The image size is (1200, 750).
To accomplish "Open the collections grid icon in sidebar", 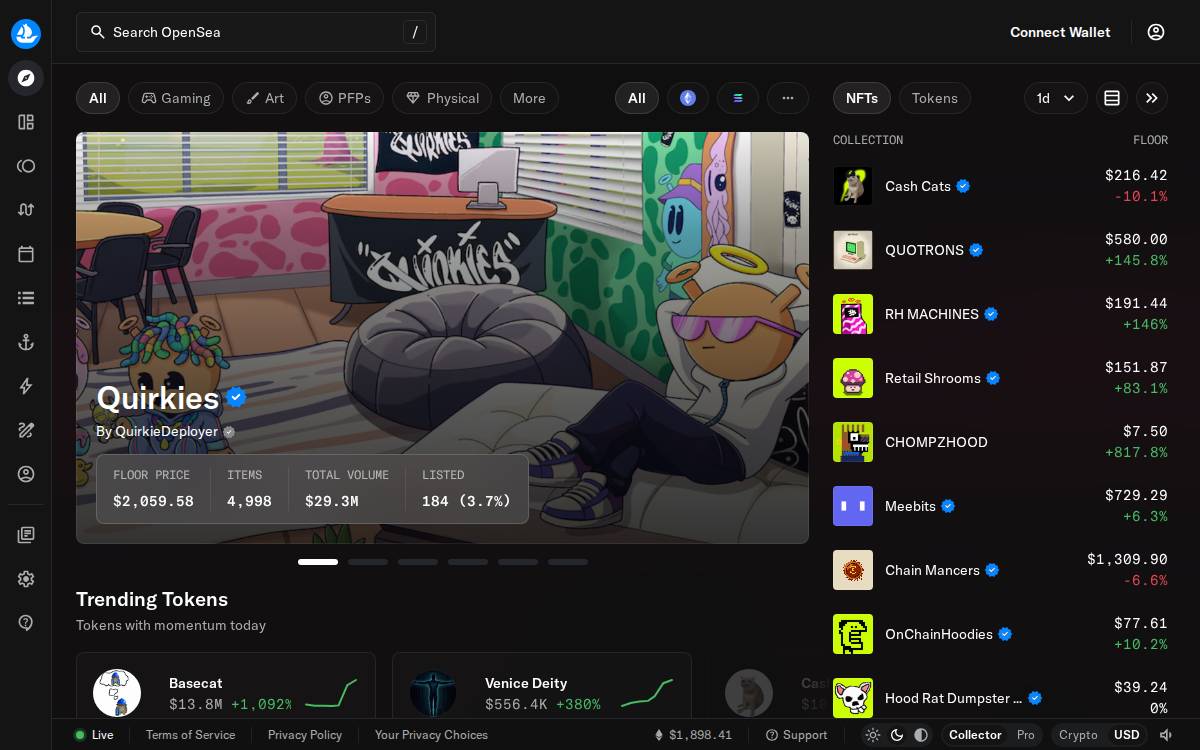I will coord(26,122).
